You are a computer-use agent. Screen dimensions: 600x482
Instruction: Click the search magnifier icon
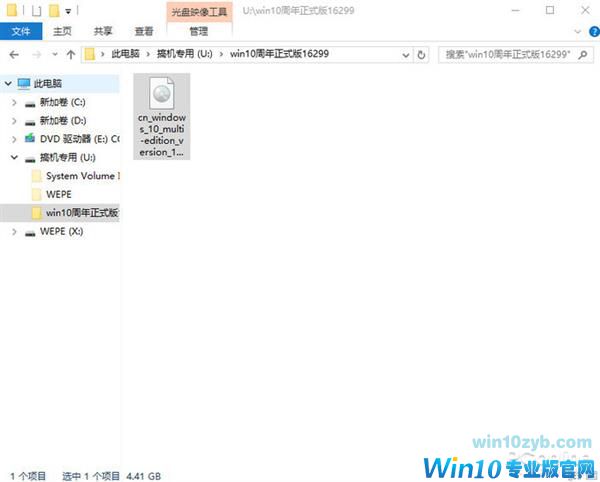[x=583, y=55]
